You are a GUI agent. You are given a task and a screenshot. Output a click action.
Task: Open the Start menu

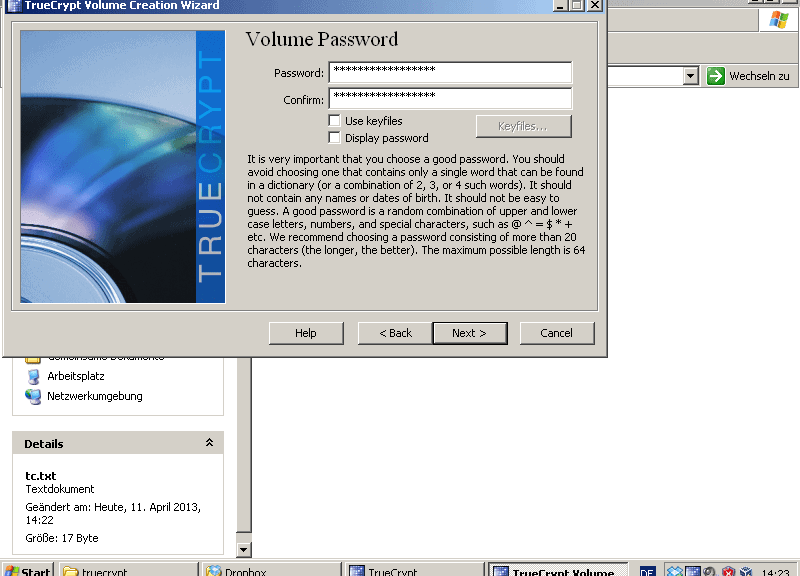[28, 571]
